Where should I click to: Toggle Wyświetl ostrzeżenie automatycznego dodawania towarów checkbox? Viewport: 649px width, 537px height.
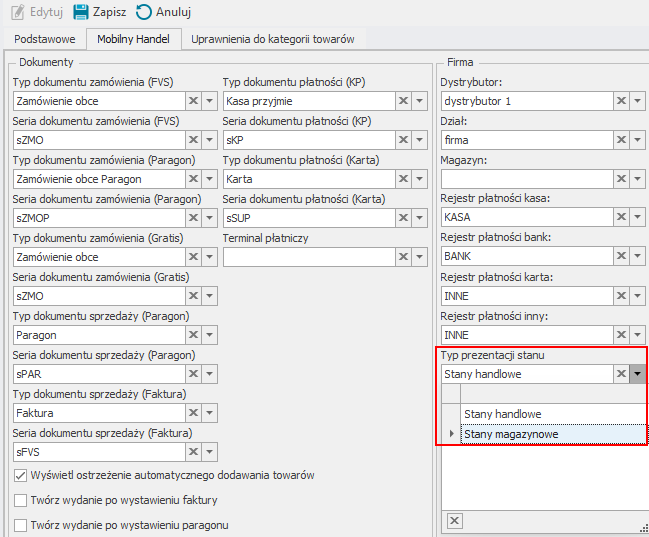(20, 475)
